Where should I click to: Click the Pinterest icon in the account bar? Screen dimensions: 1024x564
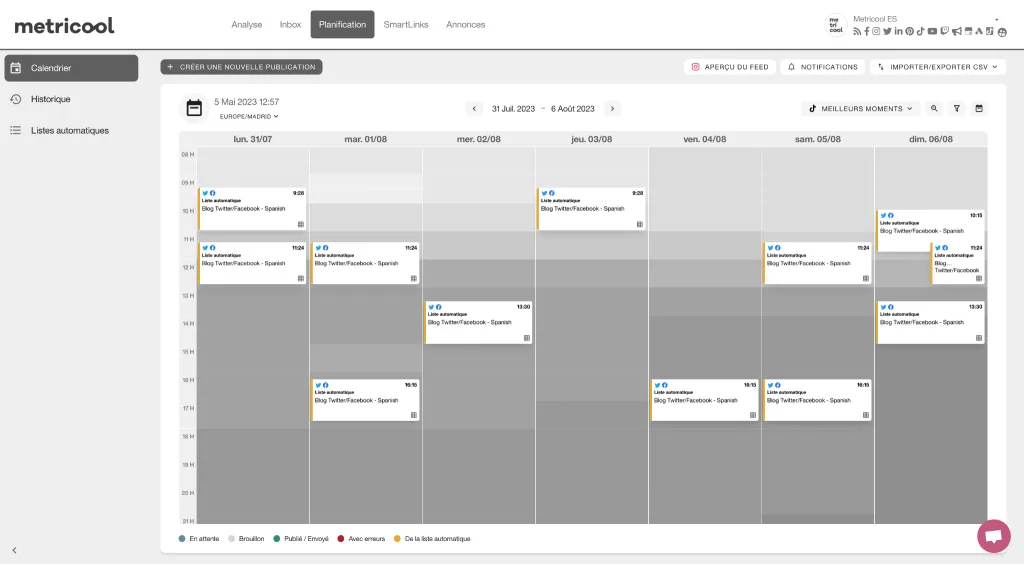(x=910, y=32)
